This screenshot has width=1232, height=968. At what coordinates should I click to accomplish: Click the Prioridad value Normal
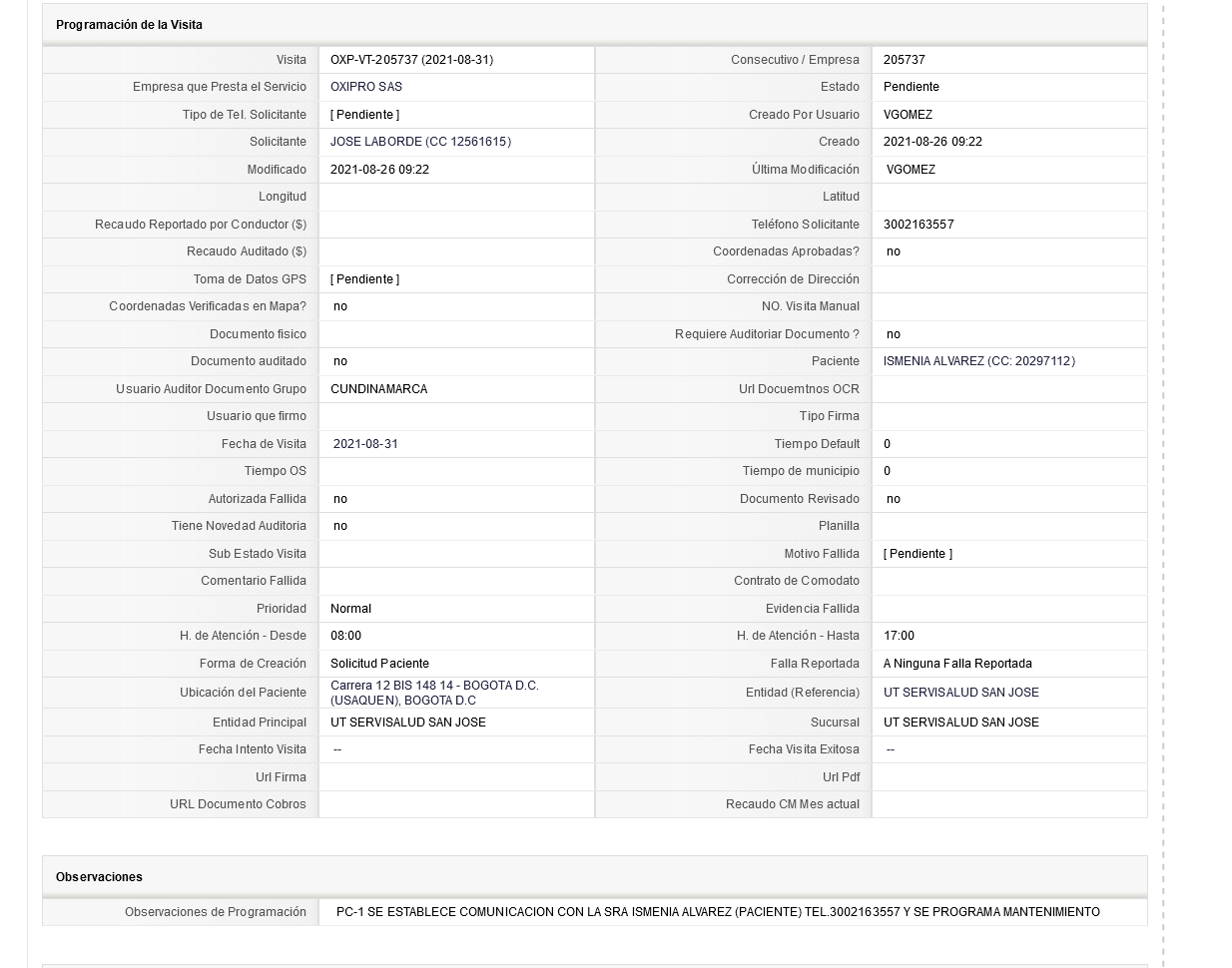(350, 609)
